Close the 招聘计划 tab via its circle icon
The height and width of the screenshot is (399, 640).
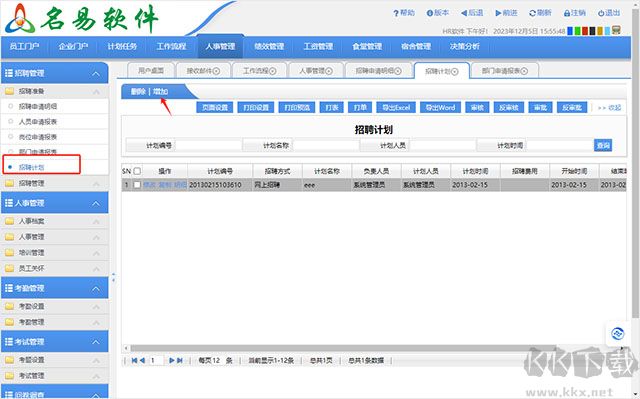pyautogui.click(x=454, y=71)
